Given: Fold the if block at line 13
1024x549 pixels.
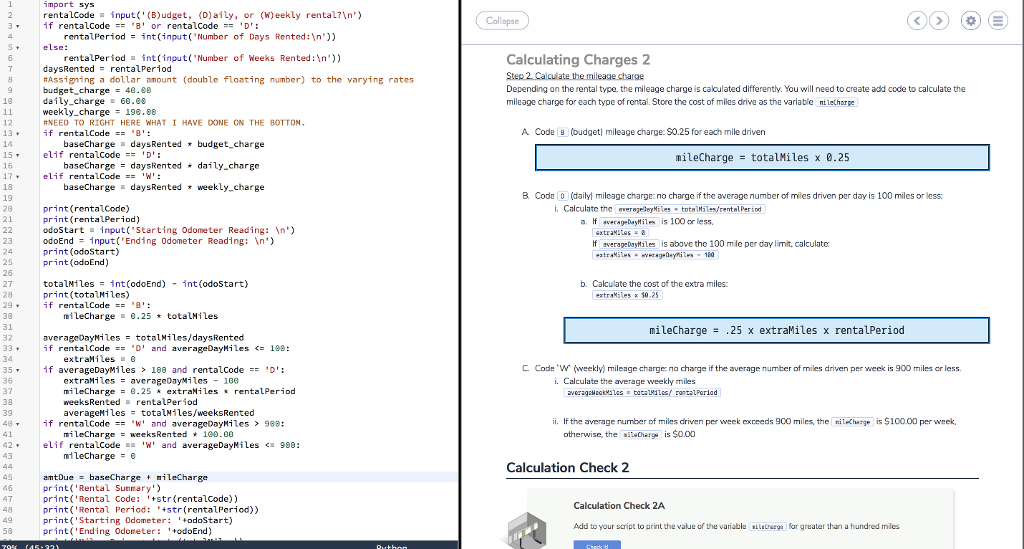Looking at the screenshot, I should coord(18,134).
